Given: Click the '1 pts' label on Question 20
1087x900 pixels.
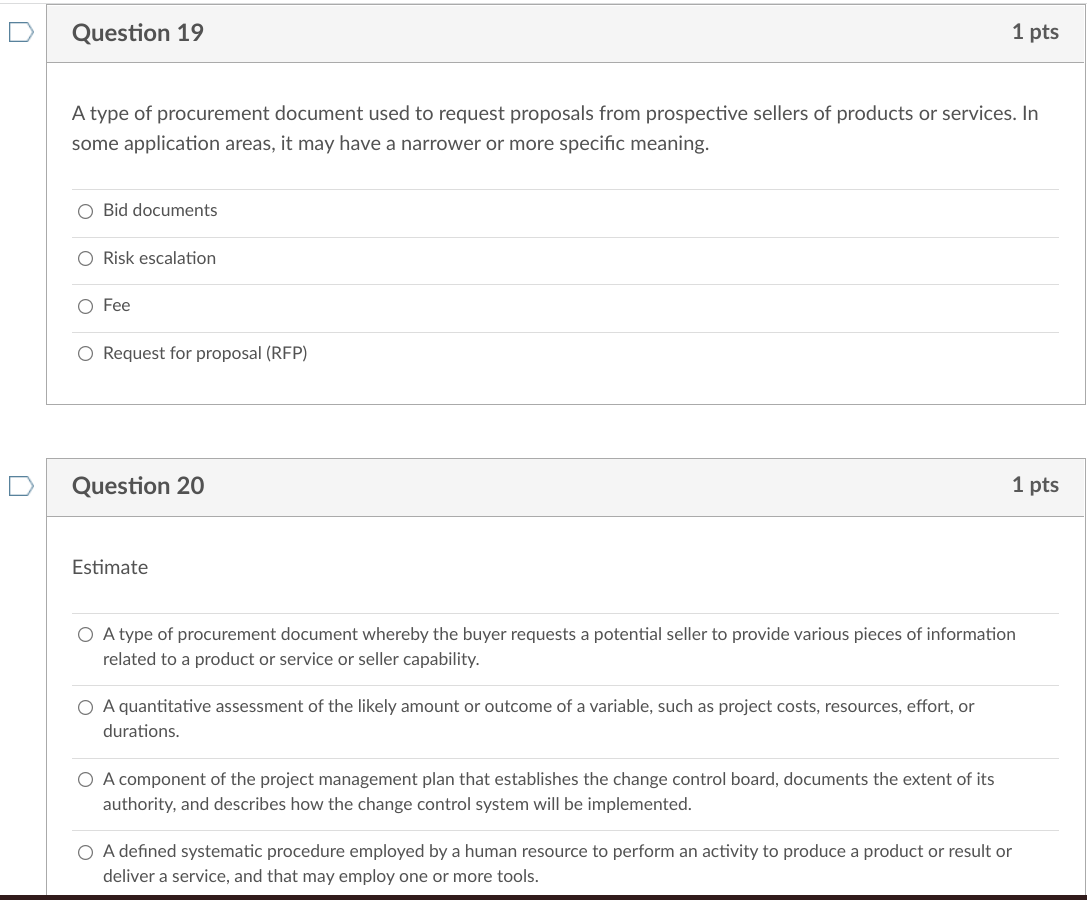Looking at the screenshot, I should [x=1036, y=485].
